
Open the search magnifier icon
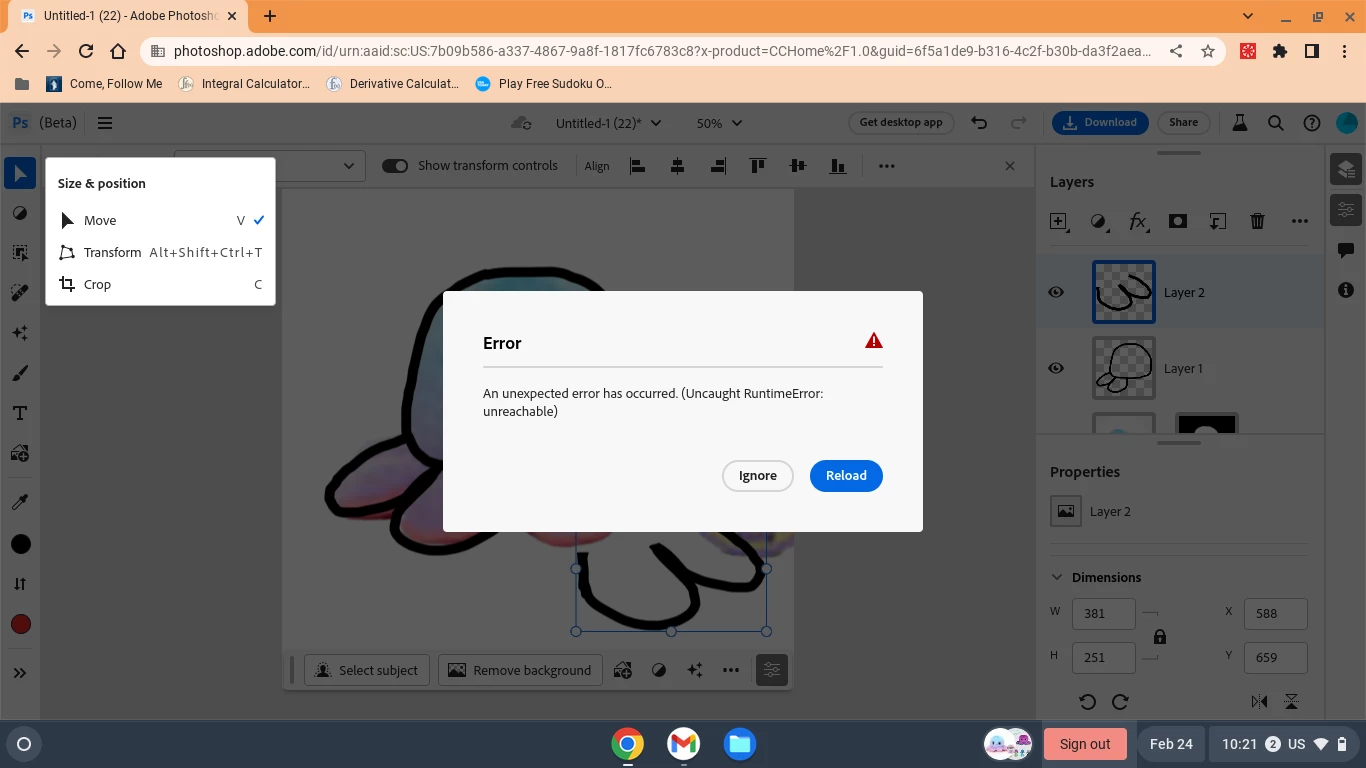pos(1276,123)
